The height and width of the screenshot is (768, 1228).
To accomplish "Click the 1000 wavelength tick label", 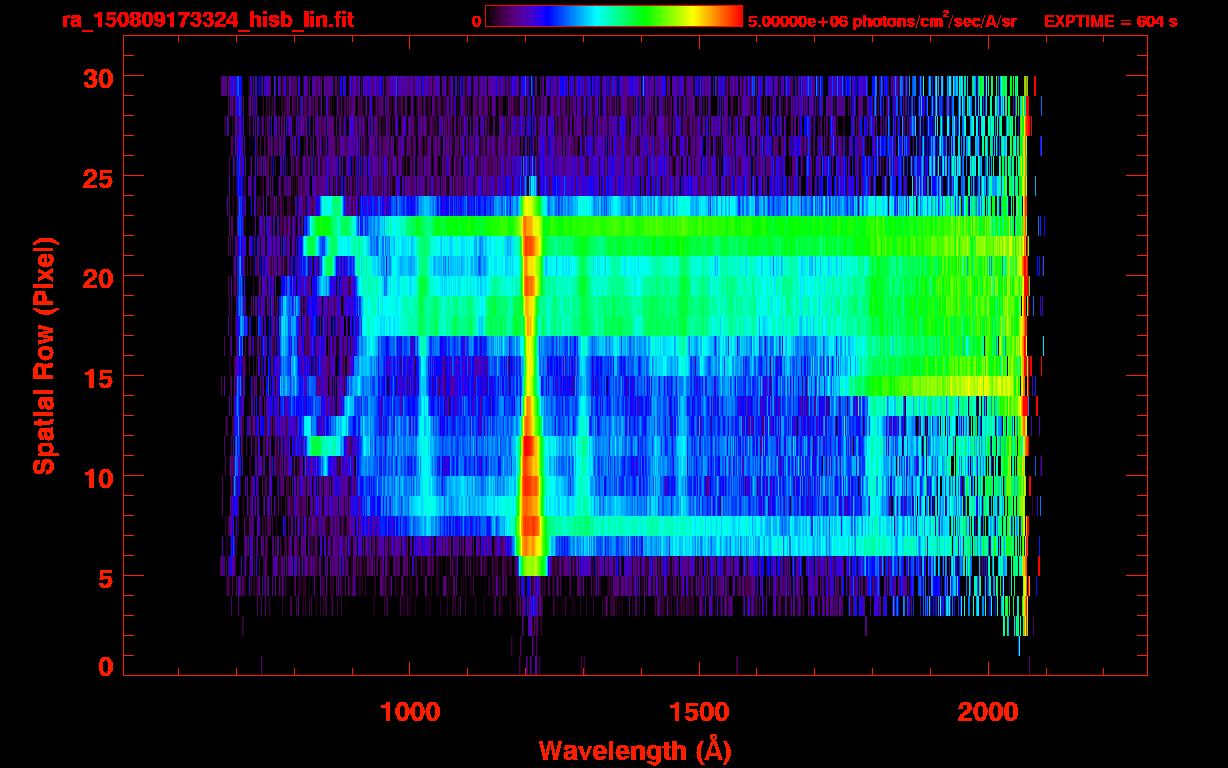I will tap(410, 712).
